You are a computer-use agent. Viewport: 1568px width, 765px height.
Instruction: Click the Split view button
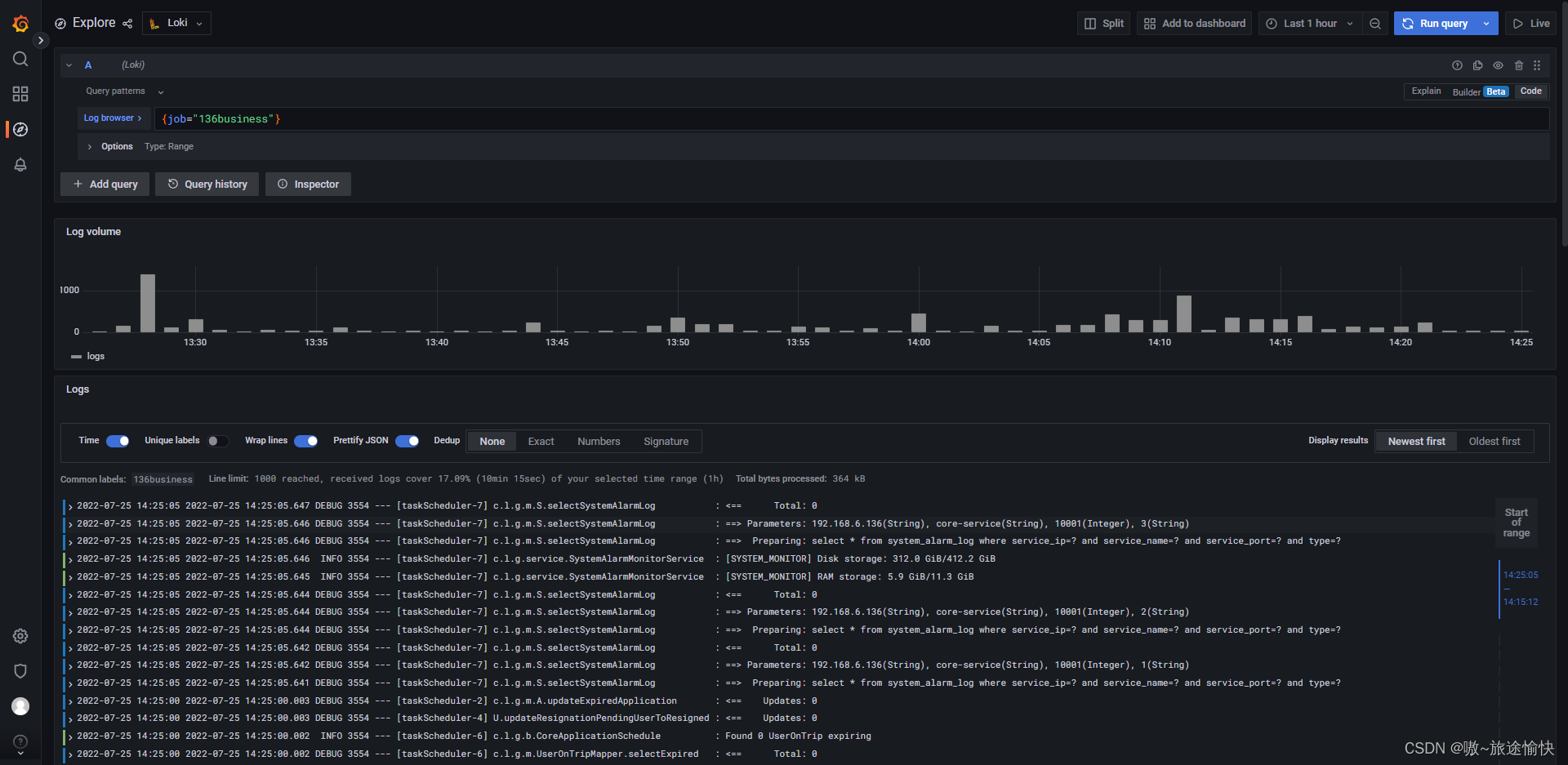(1104, 24)
